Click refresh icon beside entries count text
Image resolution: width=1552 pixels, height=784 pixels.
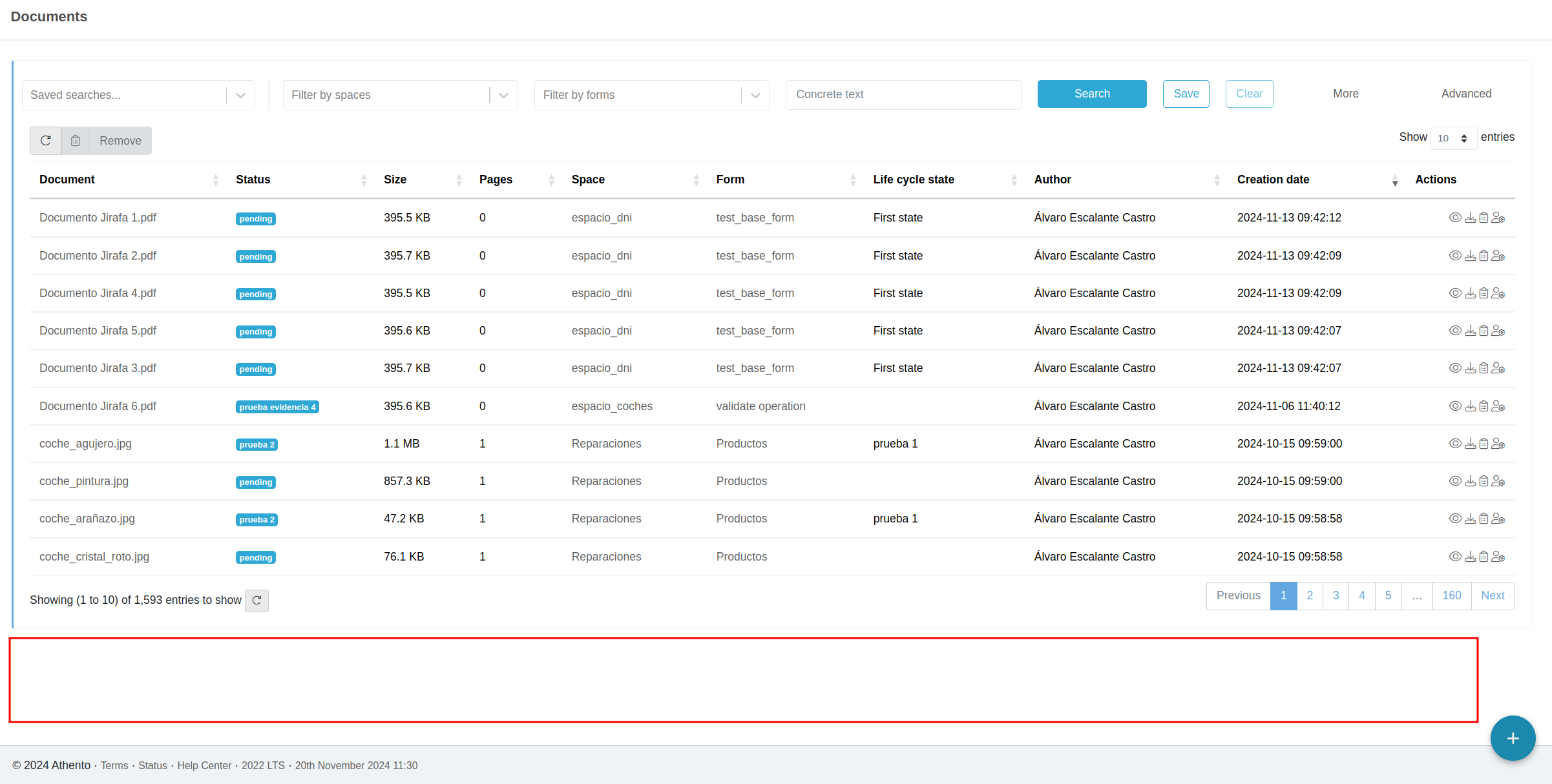click(x=257, y=601)
